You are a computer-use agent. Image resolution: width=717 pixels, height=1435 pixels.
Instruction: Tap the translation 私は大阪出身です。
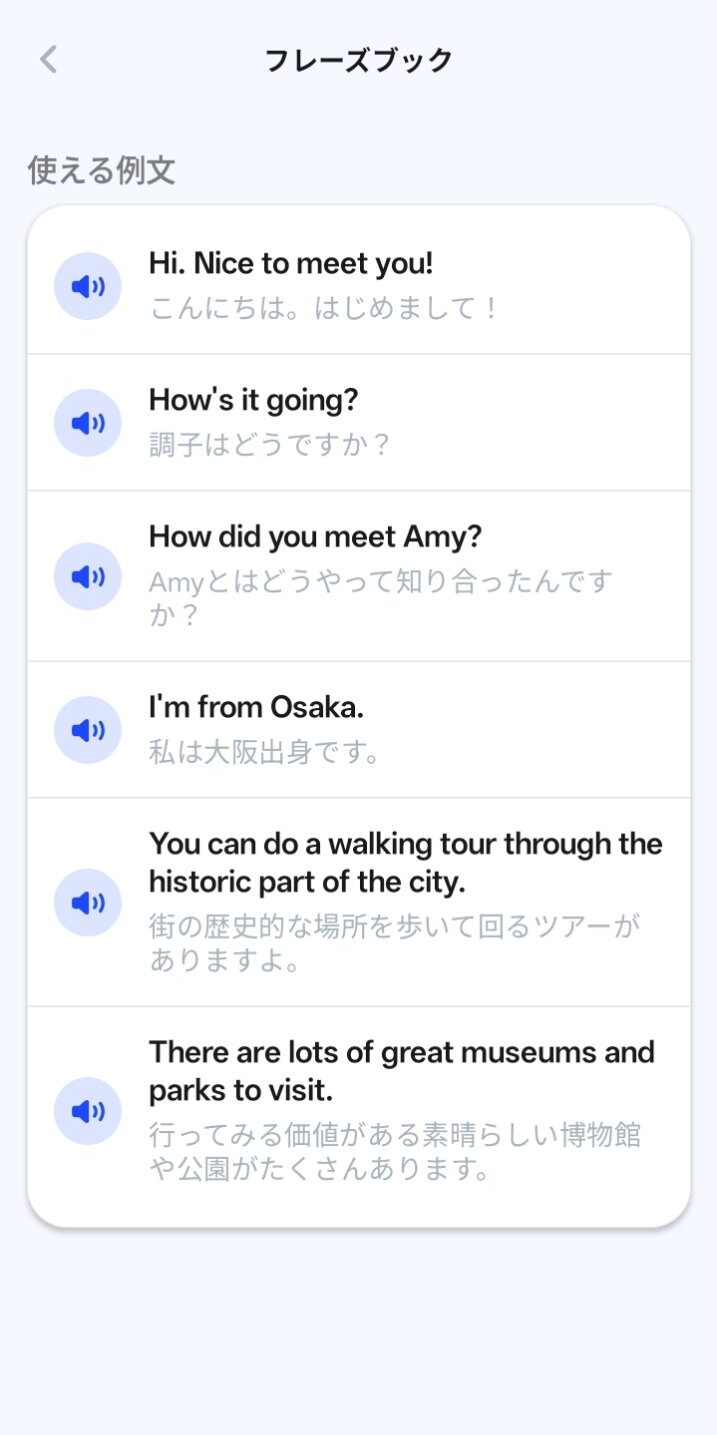pyautogui.click(x=265, y=752)
